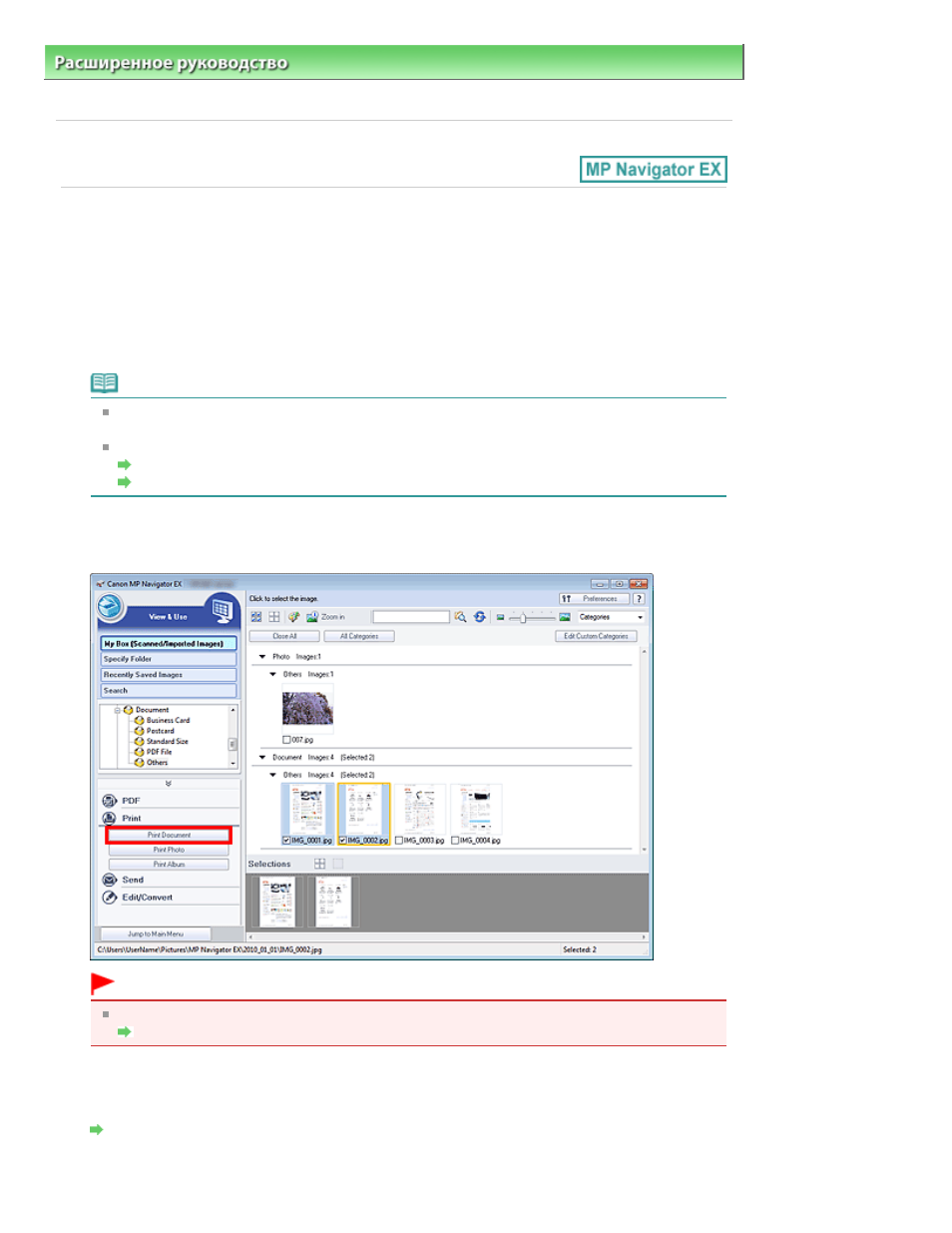
Task: Select Others in the folder tree
Action: pos(157,763)
